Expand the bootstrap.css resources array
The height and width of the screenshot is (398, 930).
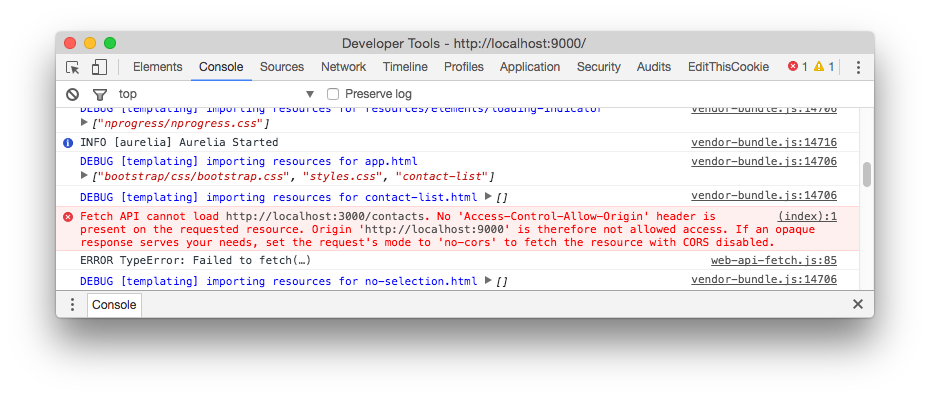[84, 176]
